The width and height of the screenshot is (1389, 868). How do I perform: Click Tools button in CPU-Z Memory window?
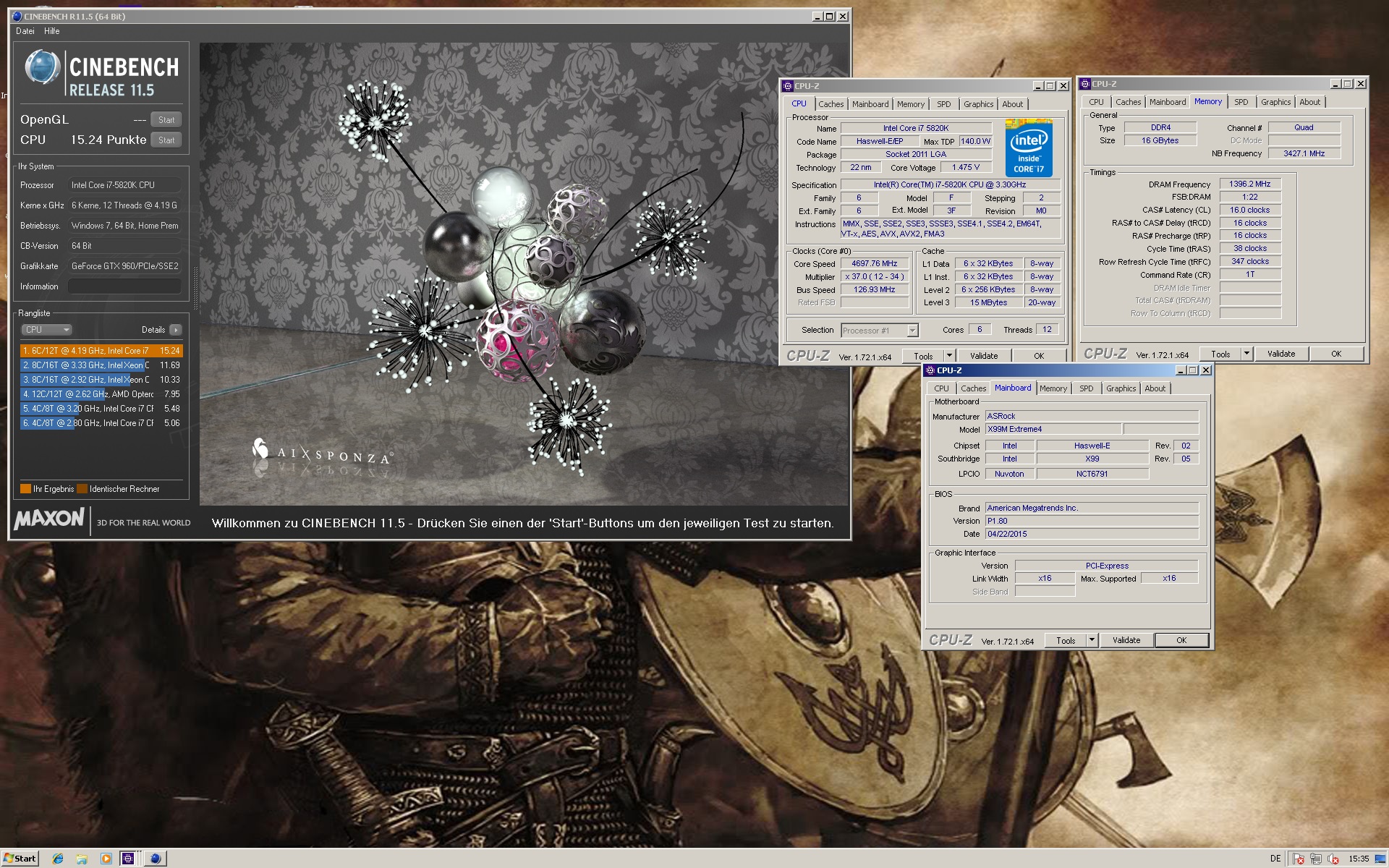1221,354
